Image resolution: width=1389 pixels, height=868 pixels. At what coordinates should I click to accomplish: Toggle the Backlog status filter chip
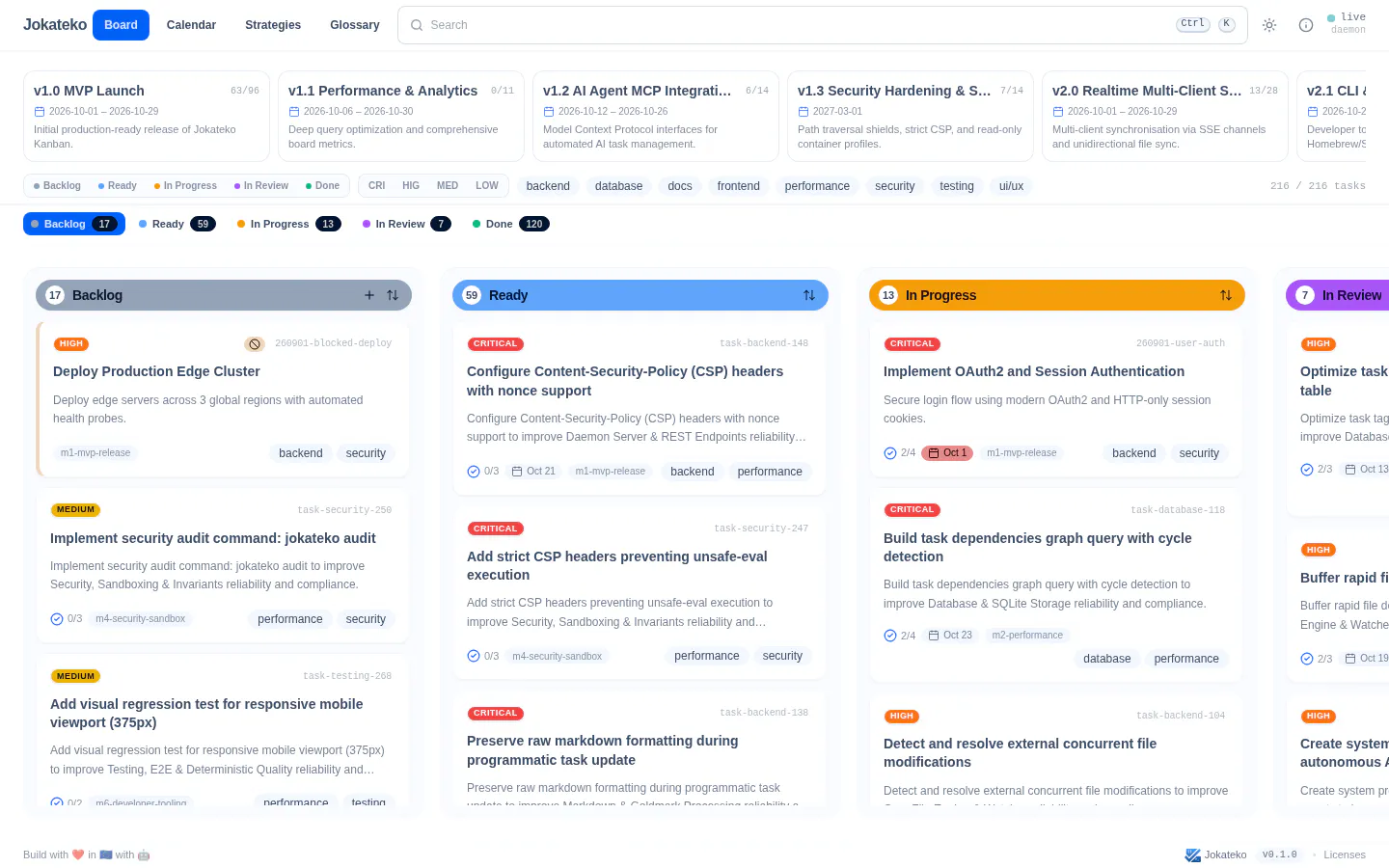coord(57,186)
